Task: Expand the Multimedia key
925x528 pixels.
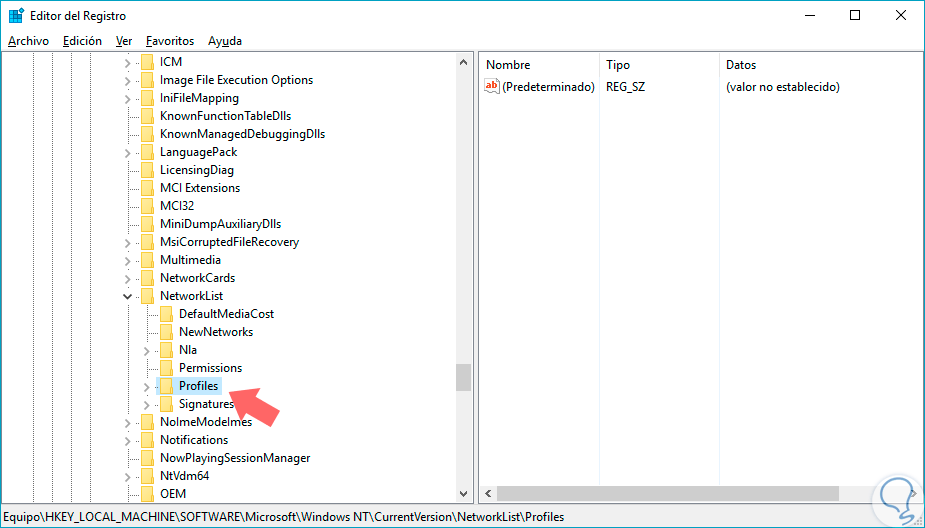Action: [127, 261]
